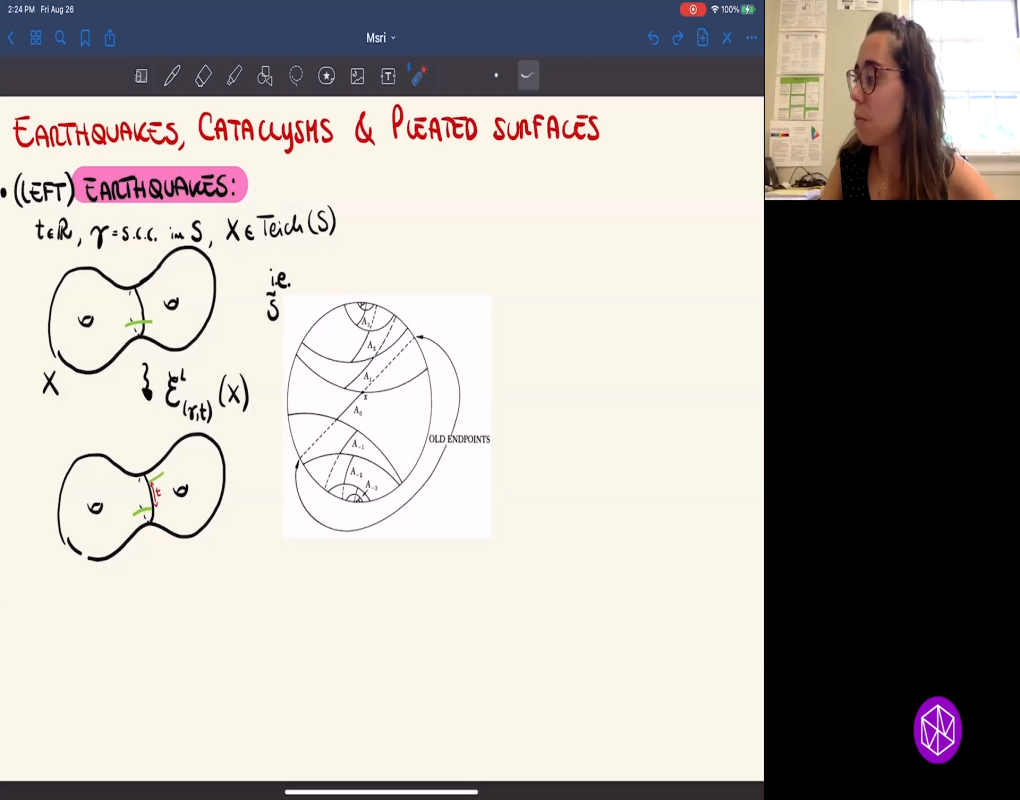Activate the laser pointer pen
Viewport: 1020px width, 800px height.
point(417,76)
